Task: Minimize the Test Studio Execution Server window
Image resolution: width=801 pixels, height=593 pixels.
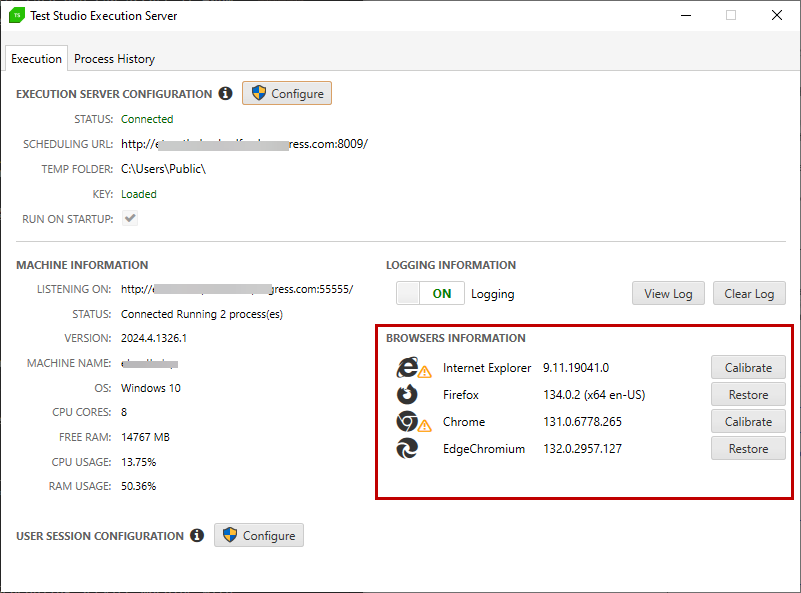Action: 686,15
